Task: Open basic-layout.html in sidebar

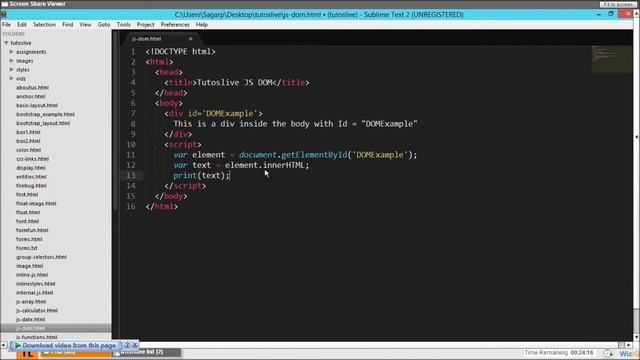Action: click(x=37, y=105)
